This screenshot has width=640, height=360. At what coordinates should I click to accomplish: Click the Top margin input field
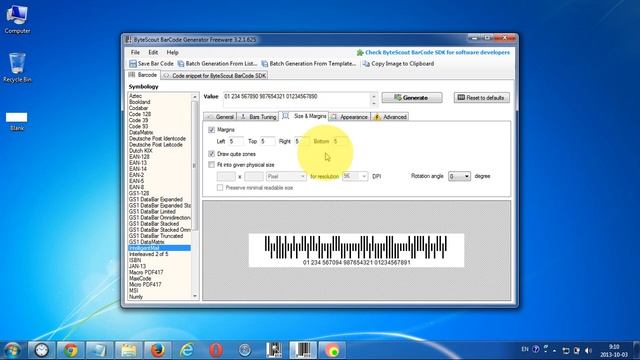[x=267, y=141]
